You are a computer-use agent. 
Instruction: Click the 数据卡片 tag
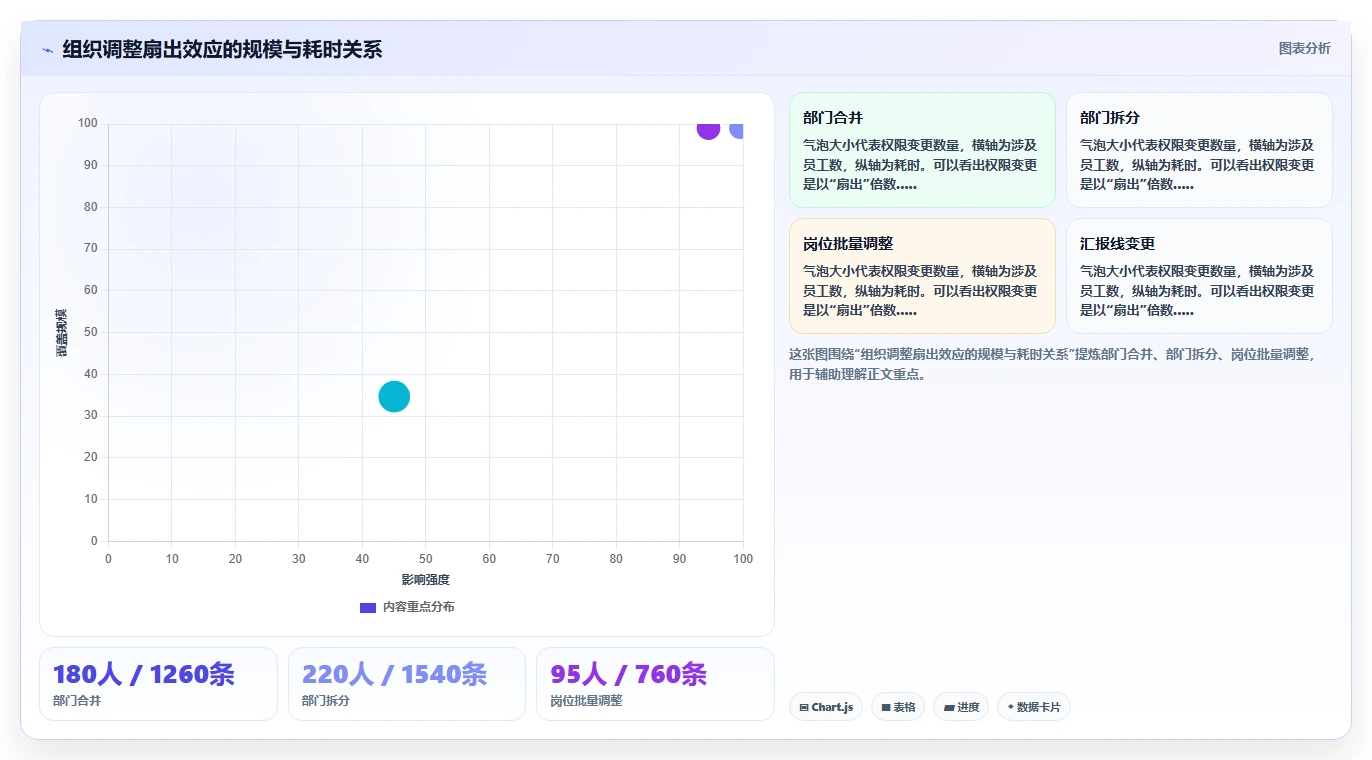tap(1034, 707)
